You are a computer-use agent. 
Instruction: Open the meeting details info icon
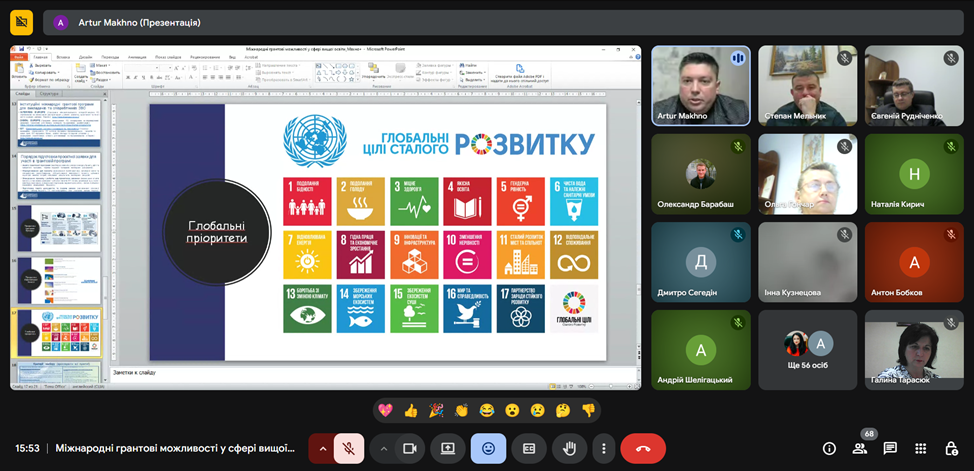tap(829, 448)
